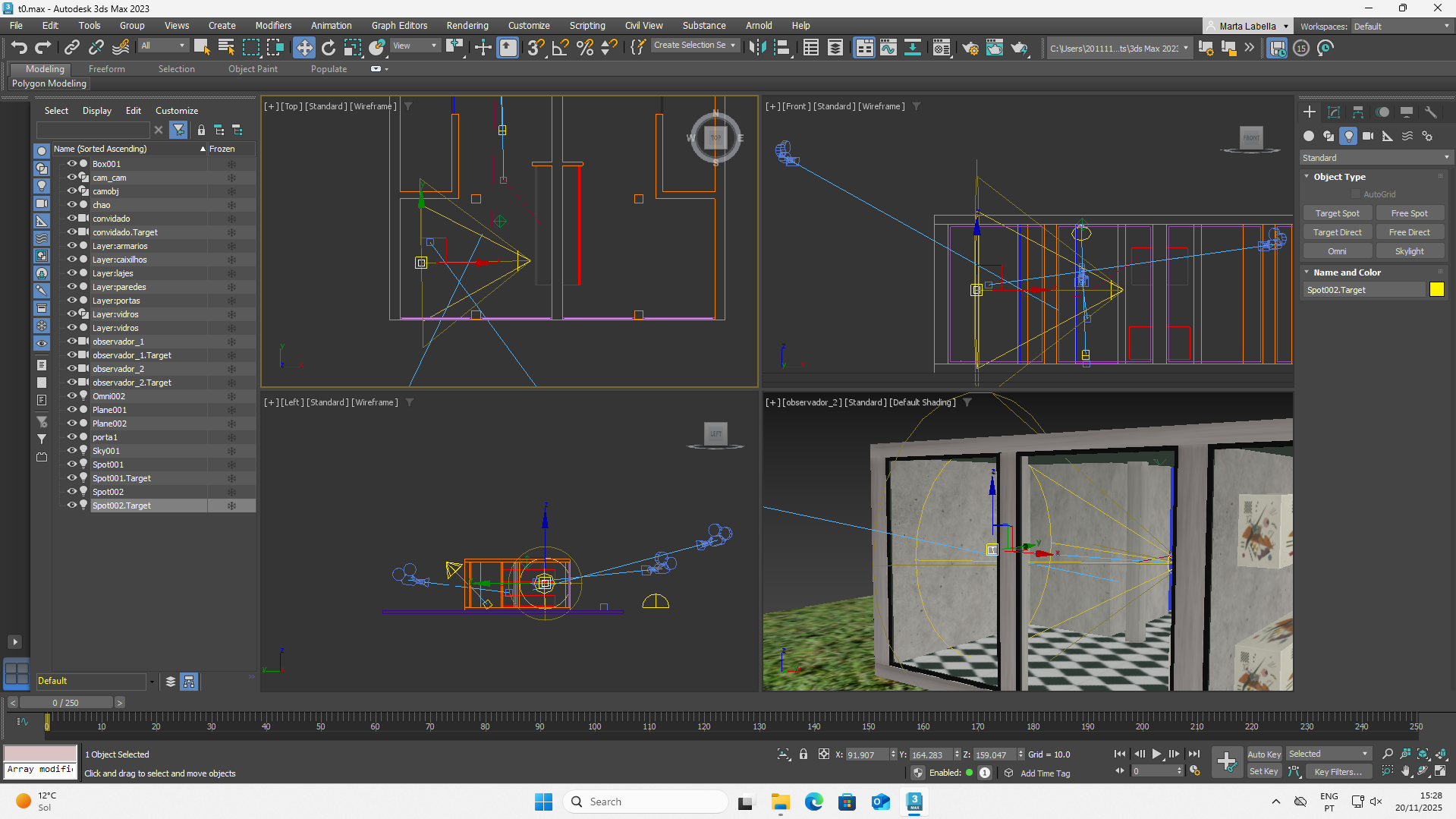Toggle Angle Snap in the toolbar

pyautogui.click(x=560, y=48)
